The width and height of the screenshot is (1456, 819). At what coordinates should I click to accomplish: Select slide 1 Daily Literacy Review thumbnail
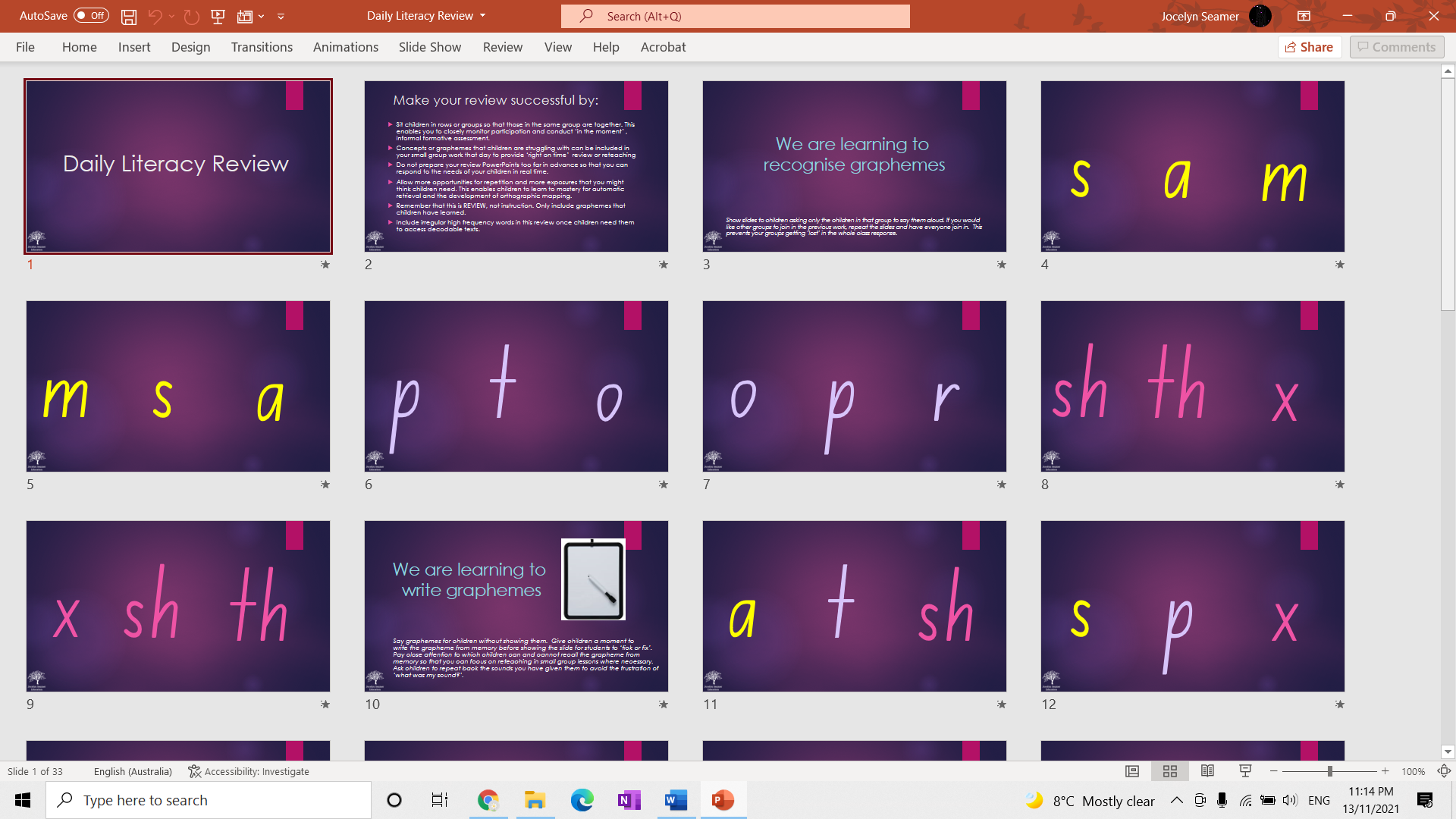178,166
